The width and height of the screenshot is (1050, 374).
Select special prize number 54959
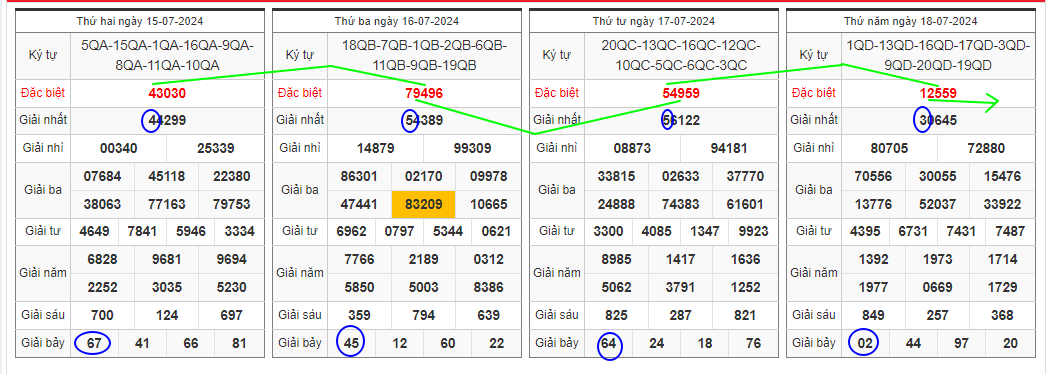[681, 94]
